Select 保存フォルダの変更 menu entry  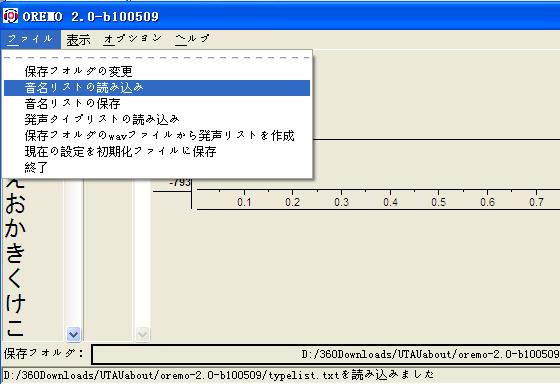click(x=157, y=71)
